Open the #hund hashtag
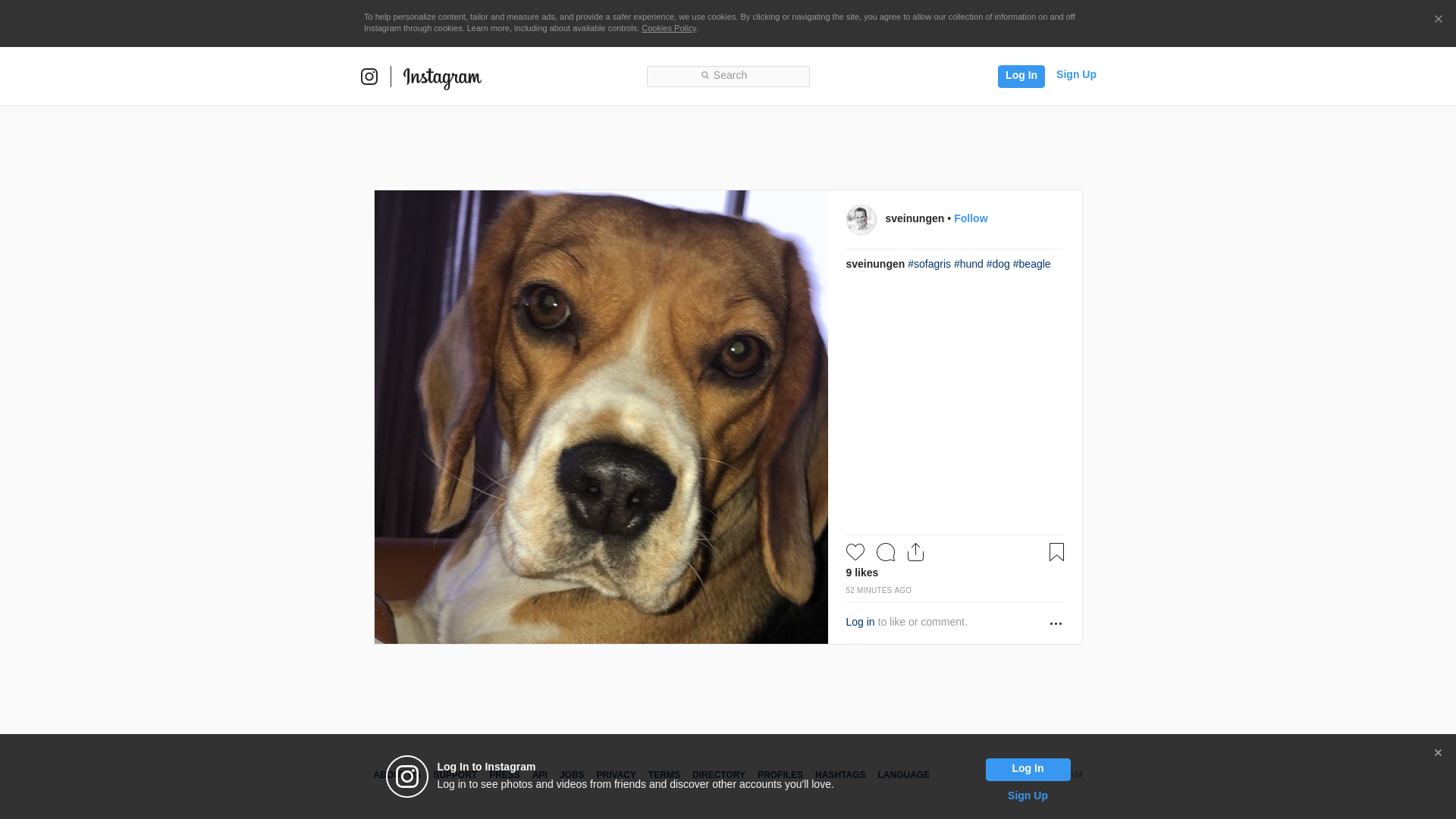Viewport: 1456px width, 819px height. [x=968, y=264]
